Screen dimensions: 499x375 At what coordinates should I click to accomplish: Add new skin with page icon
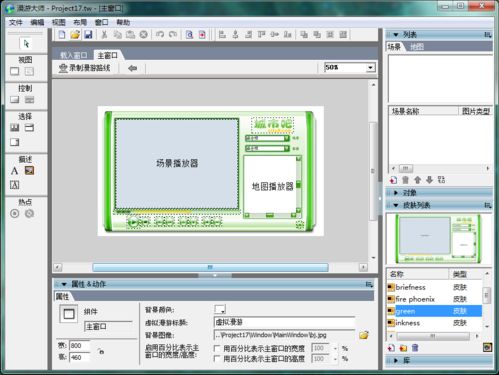[x=391, y=348]
